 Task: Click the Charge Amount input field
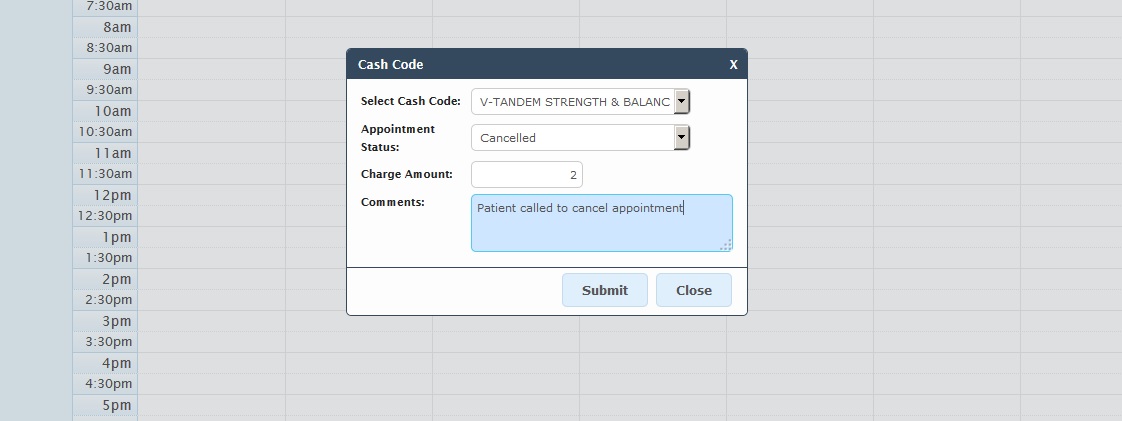point(527,175)
